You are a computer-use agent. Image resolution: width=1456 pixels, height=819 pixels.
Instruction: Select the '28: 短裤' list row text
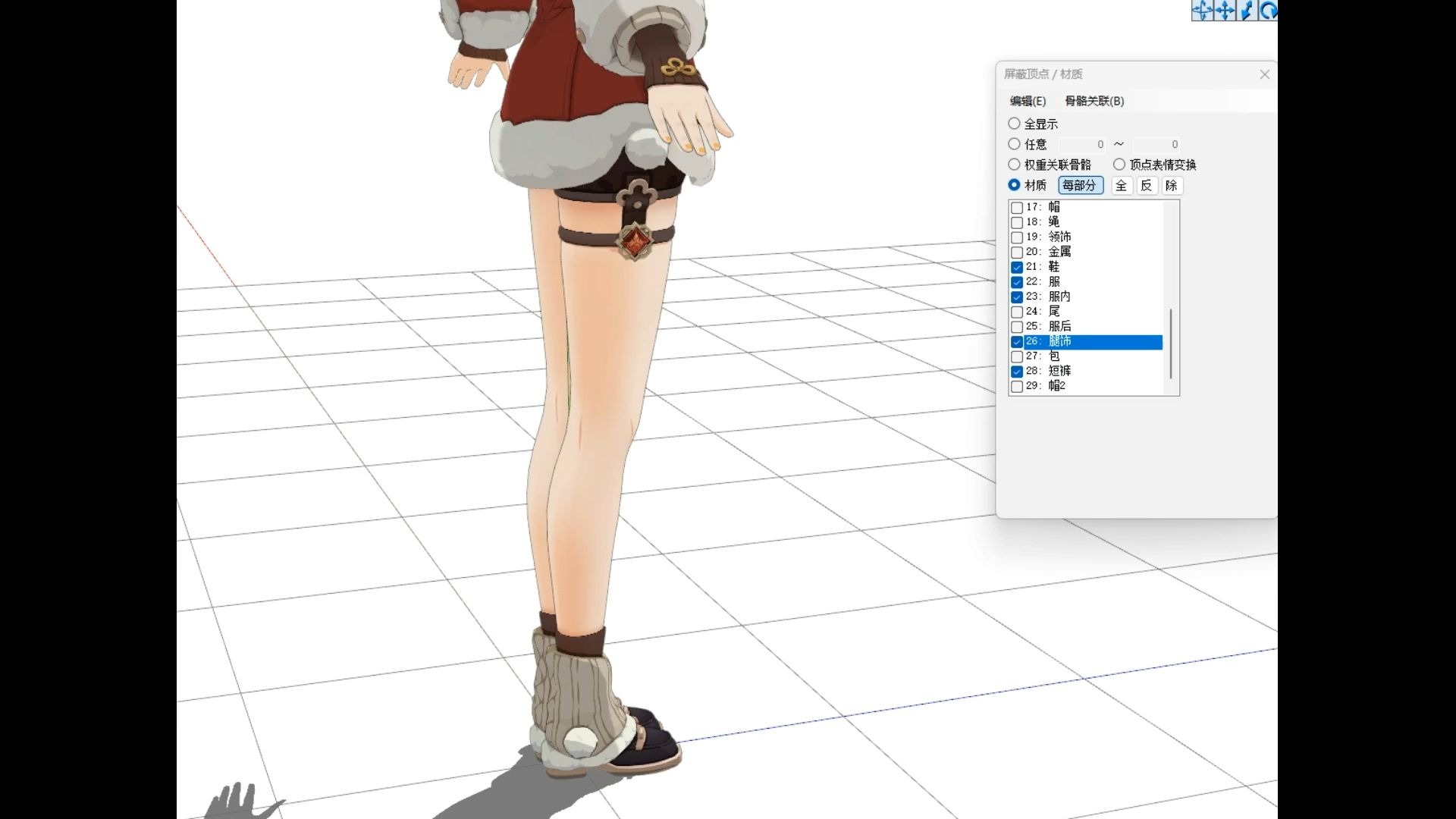click(x=1049, y=371)
